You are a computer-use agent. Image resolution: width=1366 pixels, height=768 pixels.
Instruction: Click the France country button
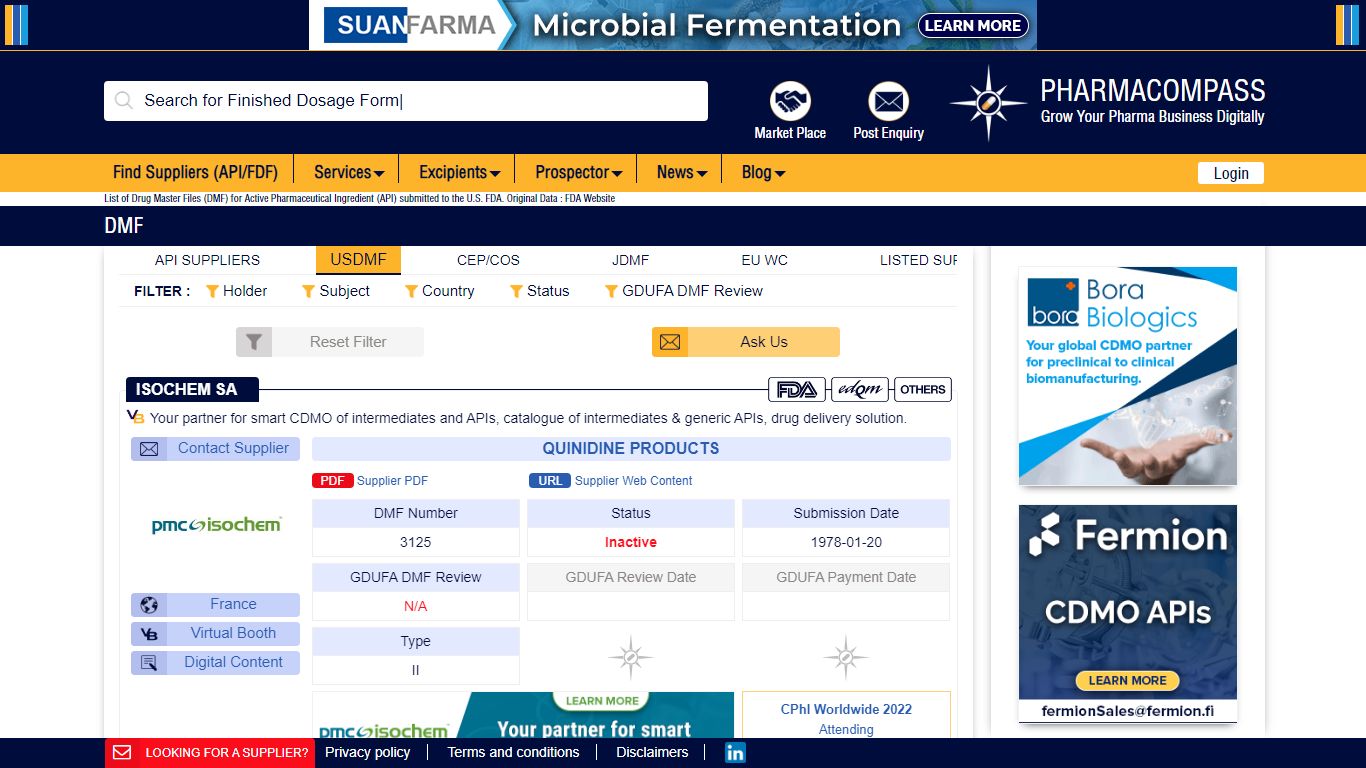[x=215, y=605]
